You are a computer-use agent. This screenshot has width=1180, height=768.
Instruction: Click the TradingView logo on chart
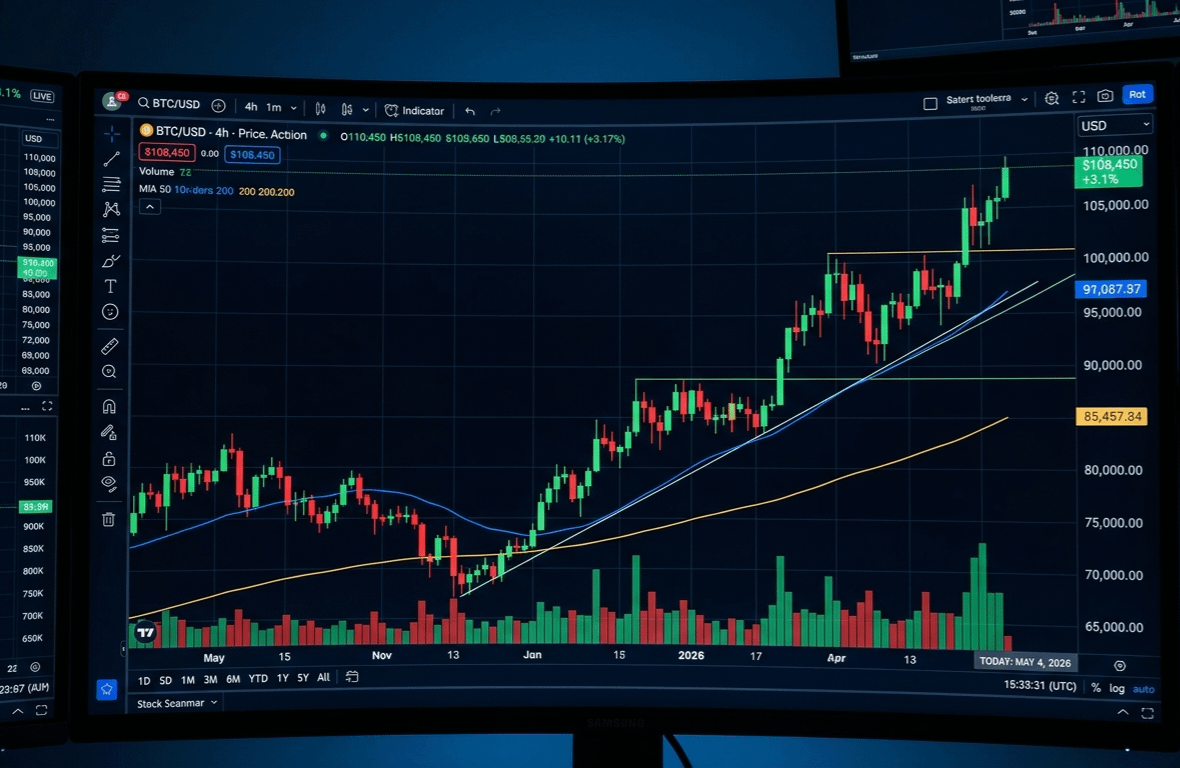(145, 633)
